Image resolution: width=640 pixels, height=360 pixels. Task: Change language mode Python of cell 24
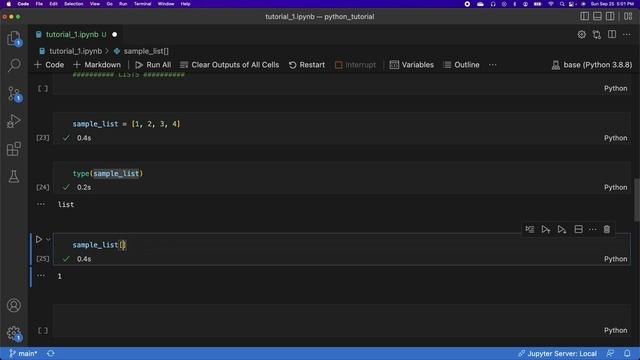tap(616, 187)
